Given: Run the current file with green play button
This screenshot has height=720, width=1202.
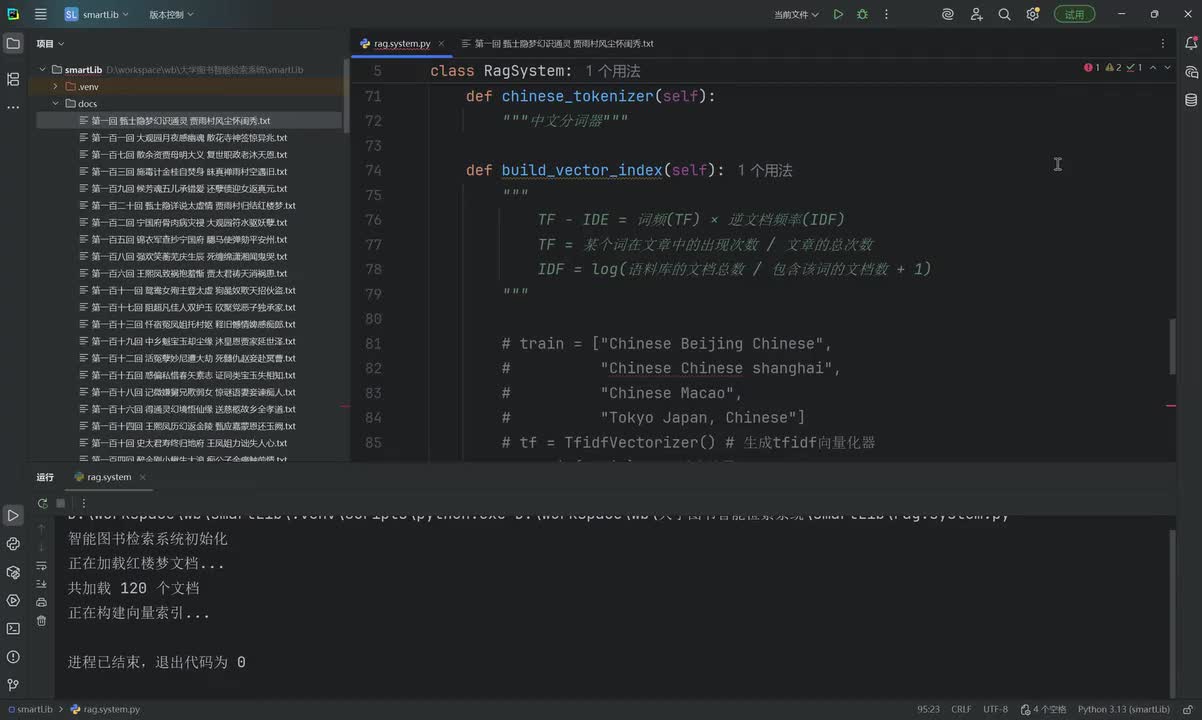Looking at the screenshot, I should tap(838, 14).
